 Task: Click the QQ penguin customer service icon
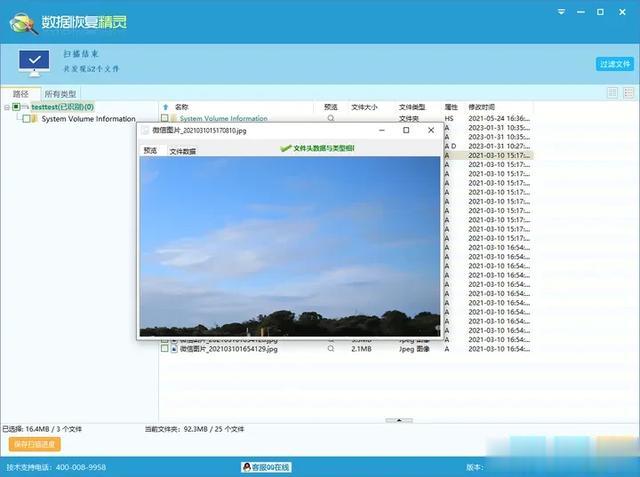point(247,467)
